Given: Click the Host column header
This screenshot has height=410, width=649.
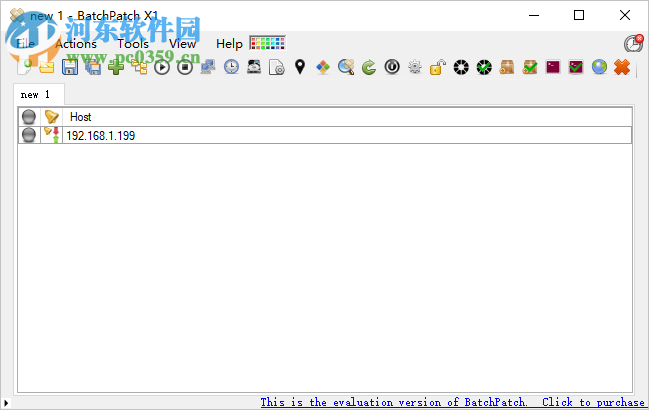Looking at the screenshot, I should (347, 117).
